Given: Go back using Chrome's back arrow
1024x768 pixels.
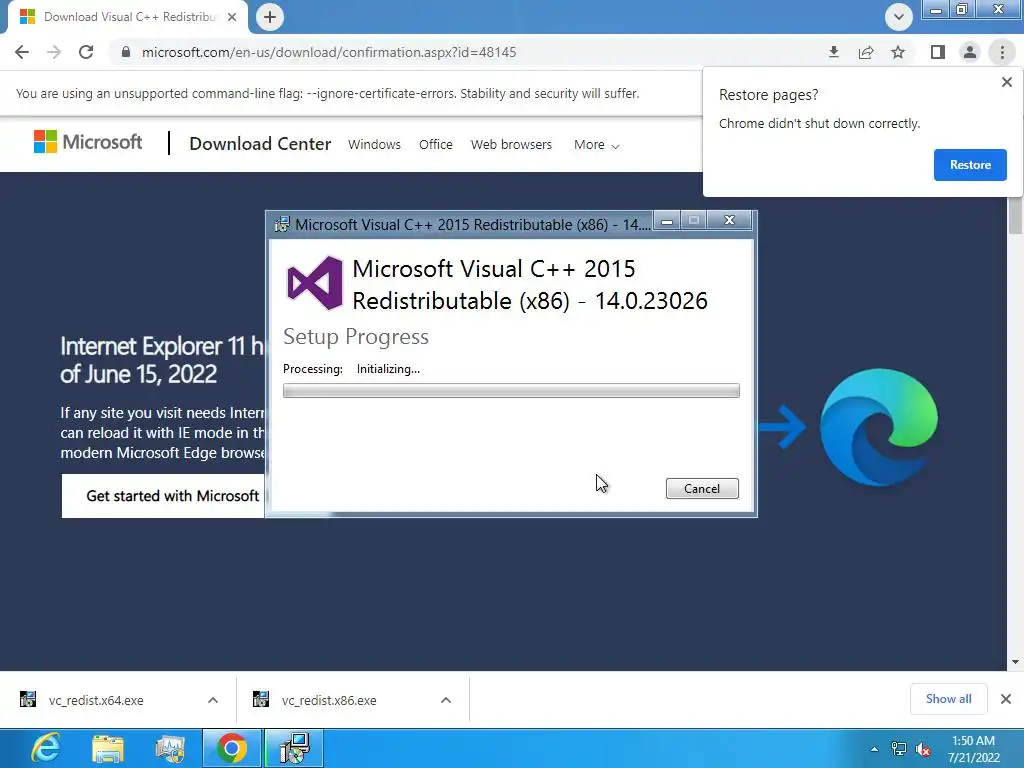Looking at the screenshot, I should 22,52.
